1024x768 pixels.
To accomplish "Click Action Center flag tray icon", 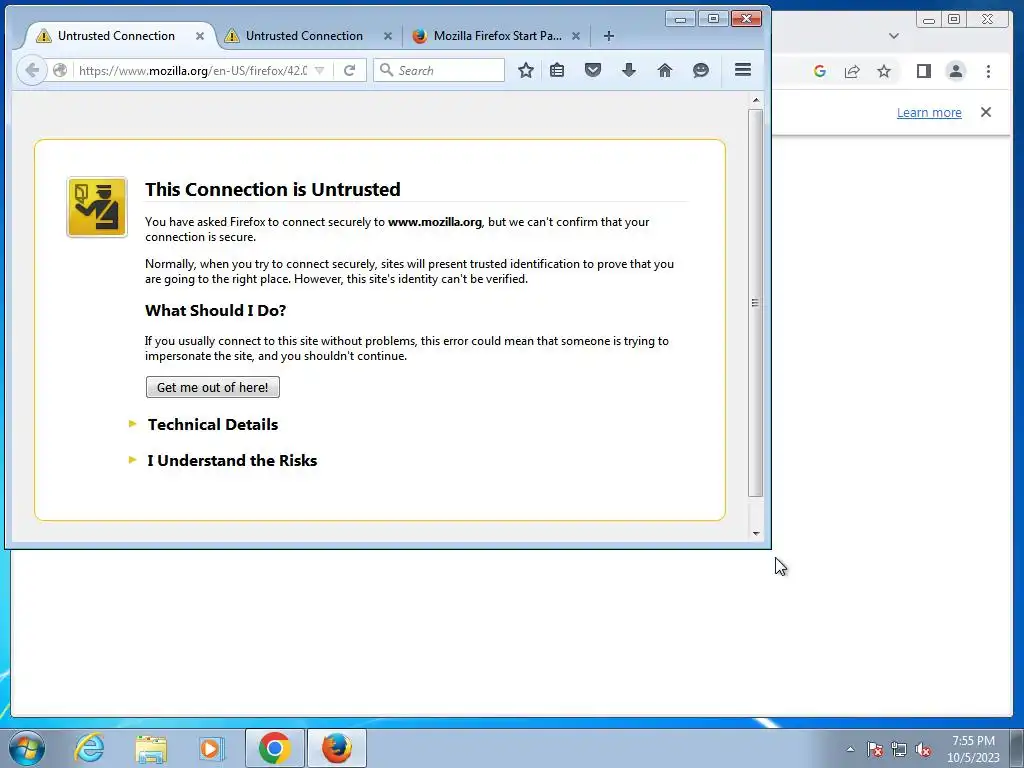I will [875, 749].
